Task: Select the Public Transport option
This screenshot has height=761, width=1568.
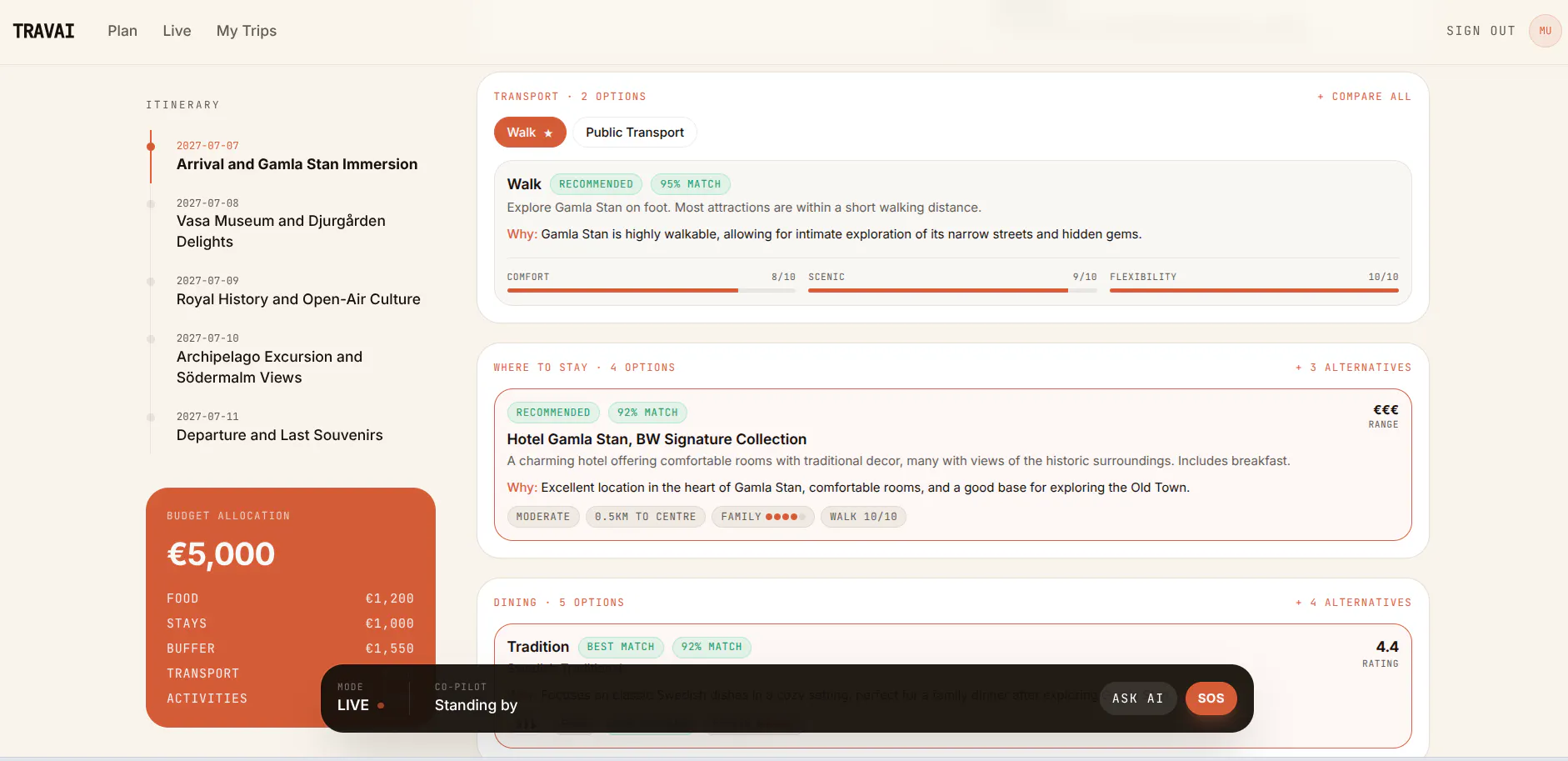Action: [635, 133]
